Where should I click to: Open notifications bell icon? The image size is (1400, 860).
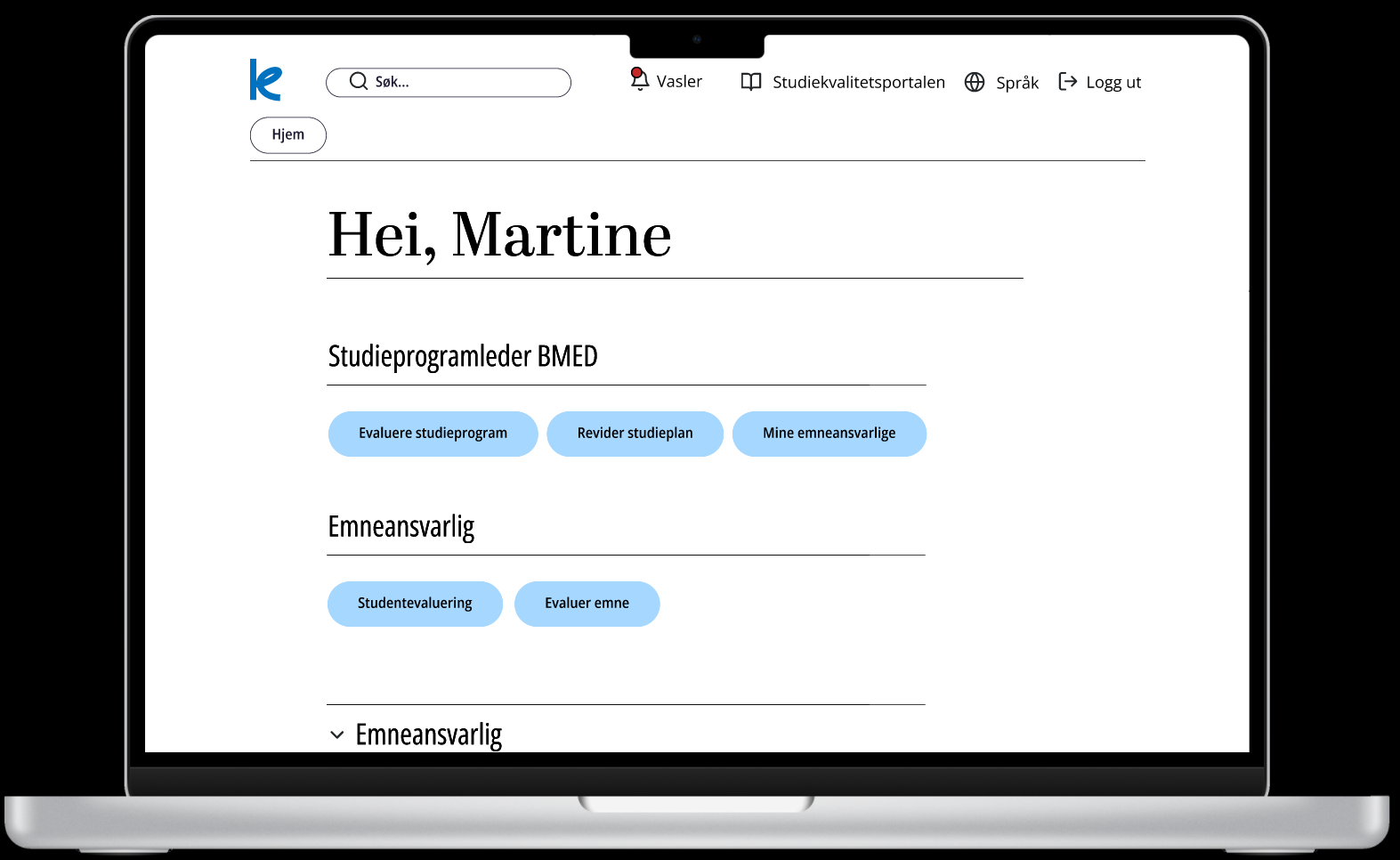[639, 79]
